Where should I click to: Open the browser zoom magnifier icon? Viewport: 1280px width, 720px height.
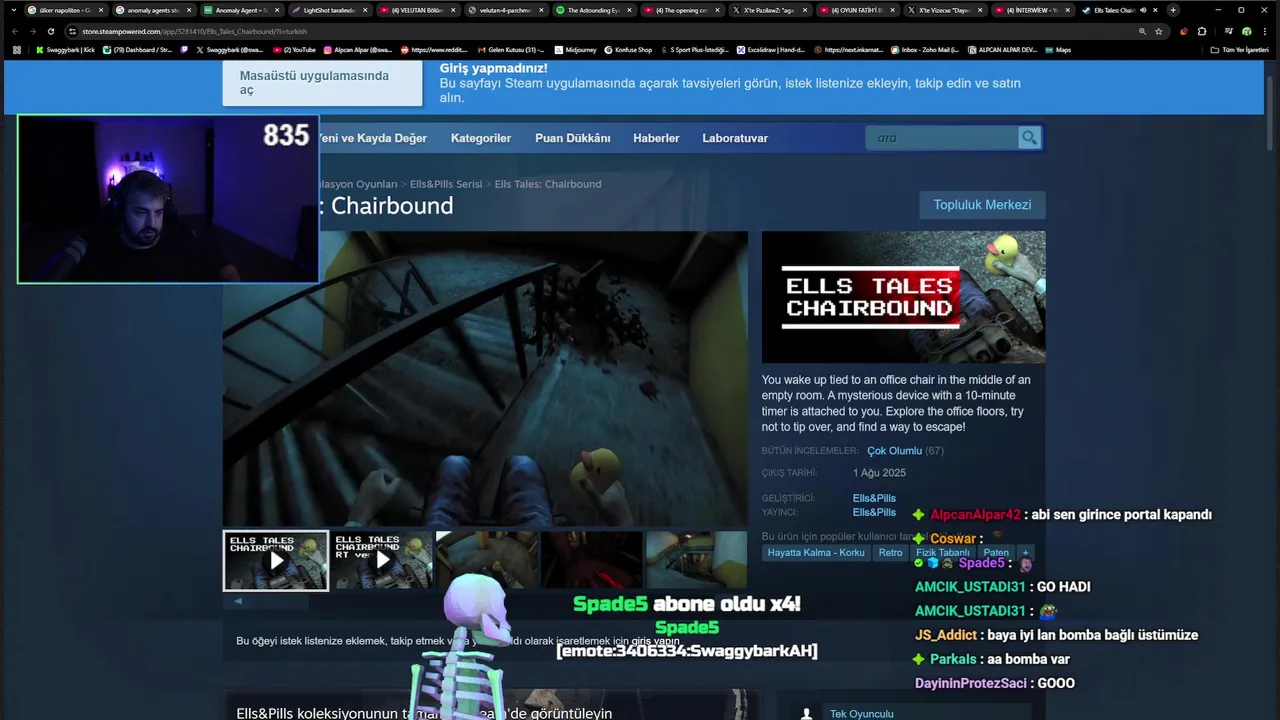coord(1142,31)
